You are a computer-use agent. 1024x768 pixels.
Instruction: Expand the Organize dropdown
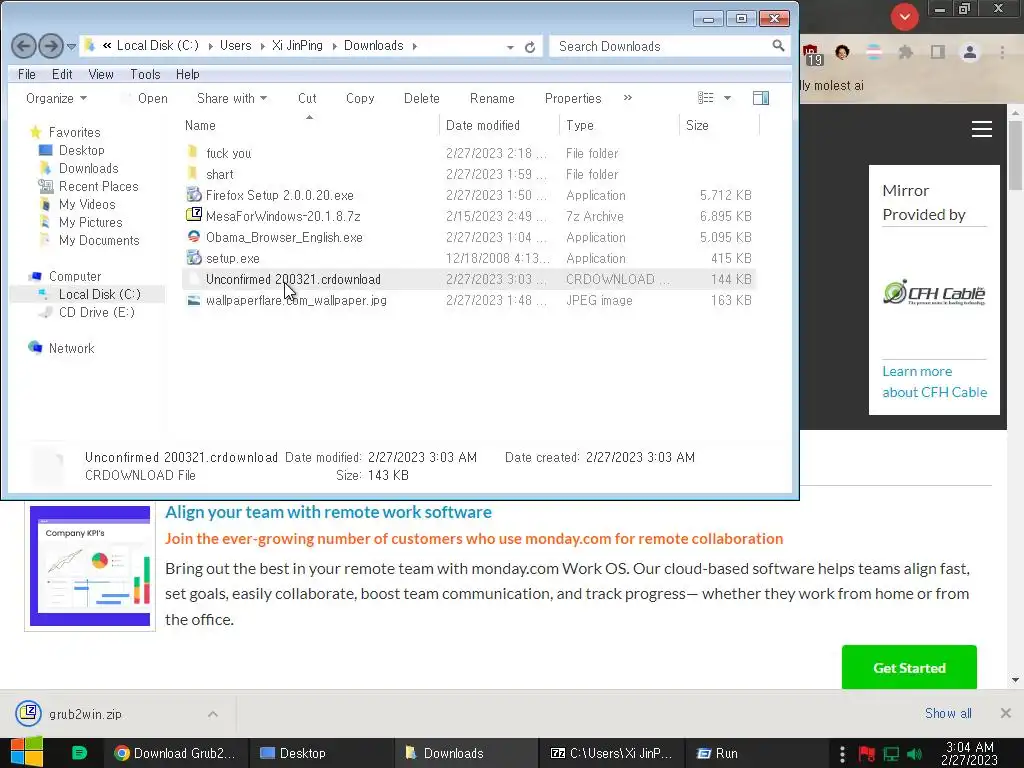pos(56,99)
